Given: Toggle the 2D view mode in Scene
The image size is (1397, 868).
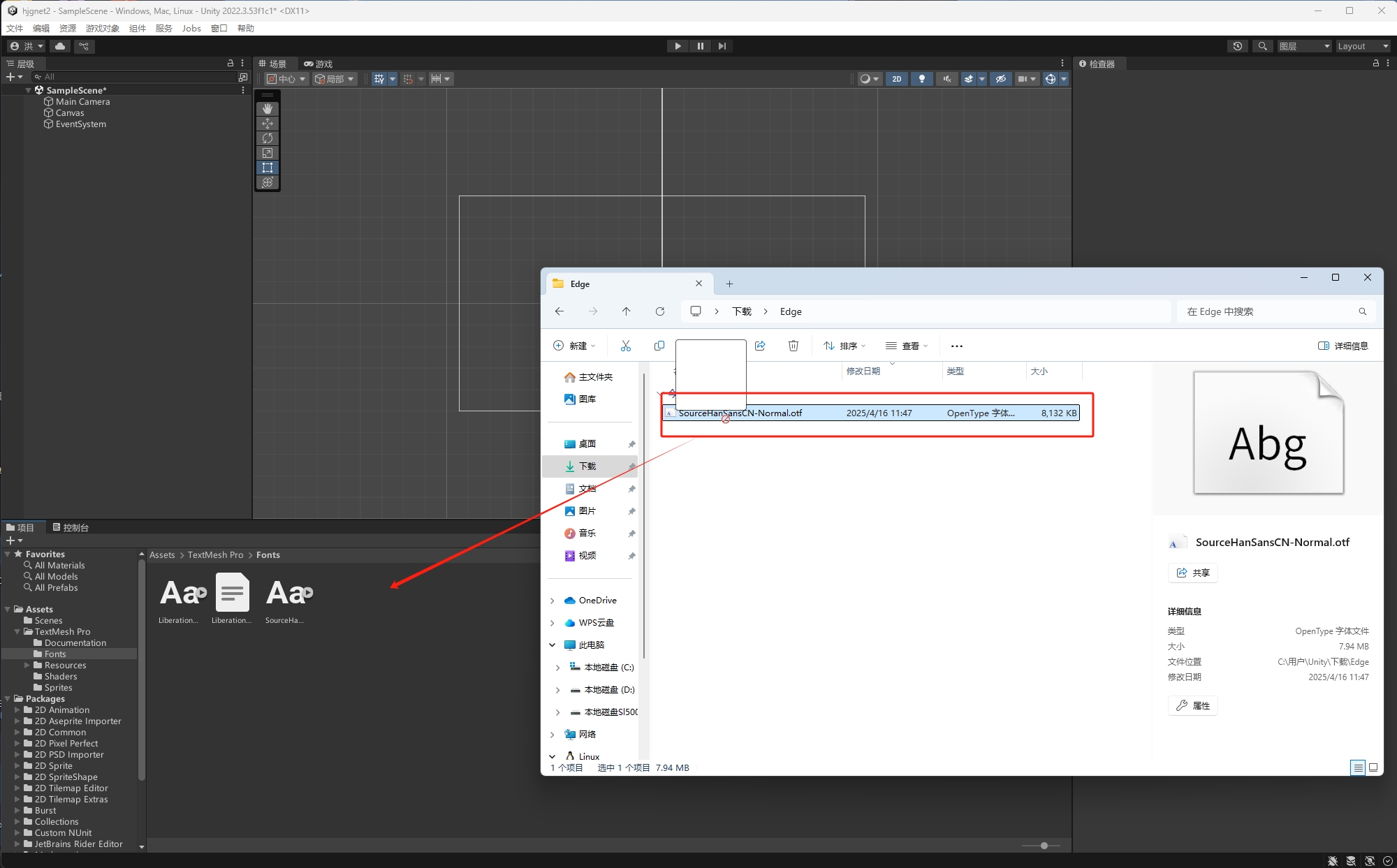Looking at the screenshot, I should click(897, 79).
